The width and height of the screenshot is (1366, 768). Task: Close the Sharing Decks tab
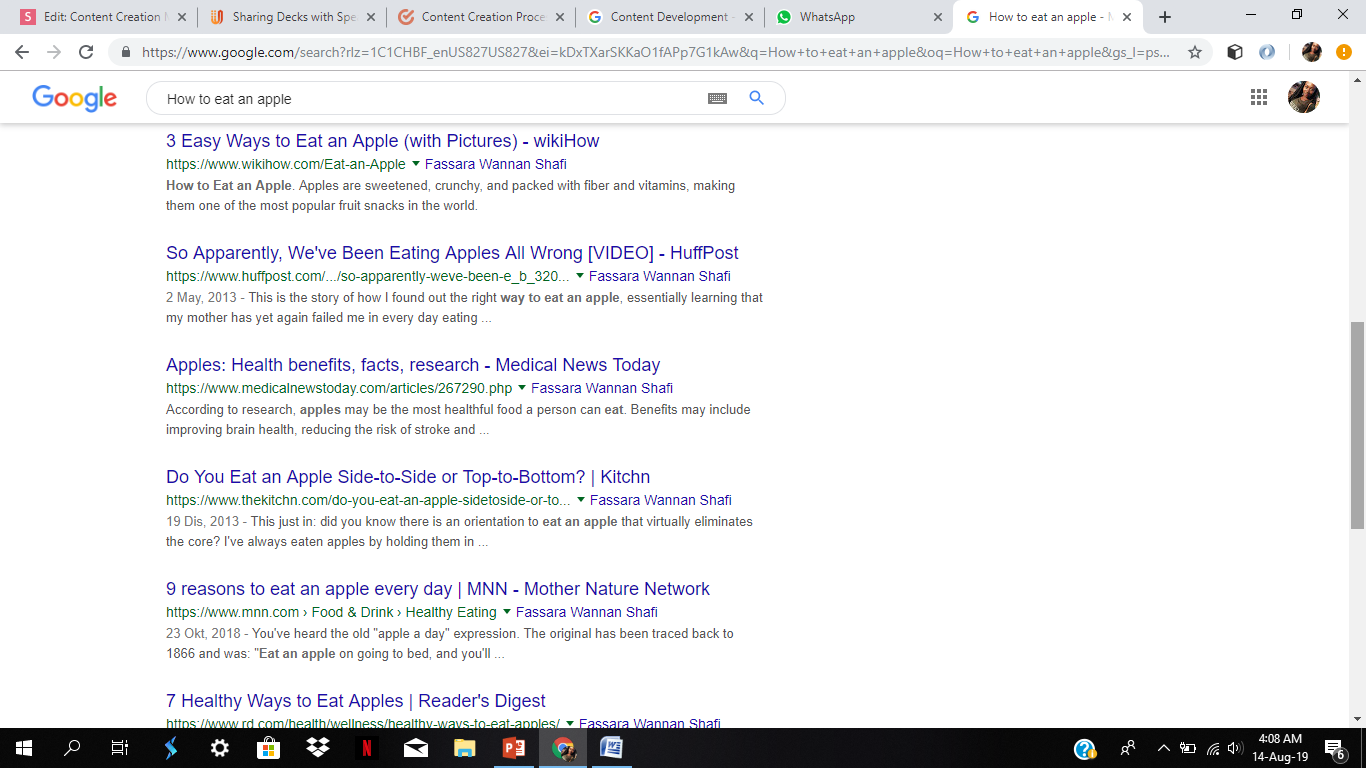click(x=370, y=17)
